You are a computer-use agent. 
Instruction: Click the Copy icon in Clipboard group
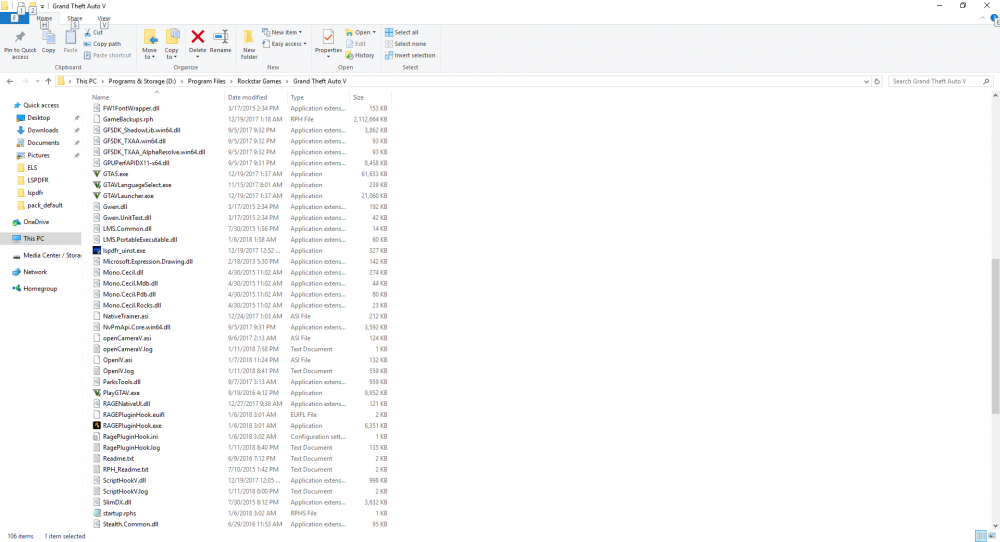tap(48, 38)
